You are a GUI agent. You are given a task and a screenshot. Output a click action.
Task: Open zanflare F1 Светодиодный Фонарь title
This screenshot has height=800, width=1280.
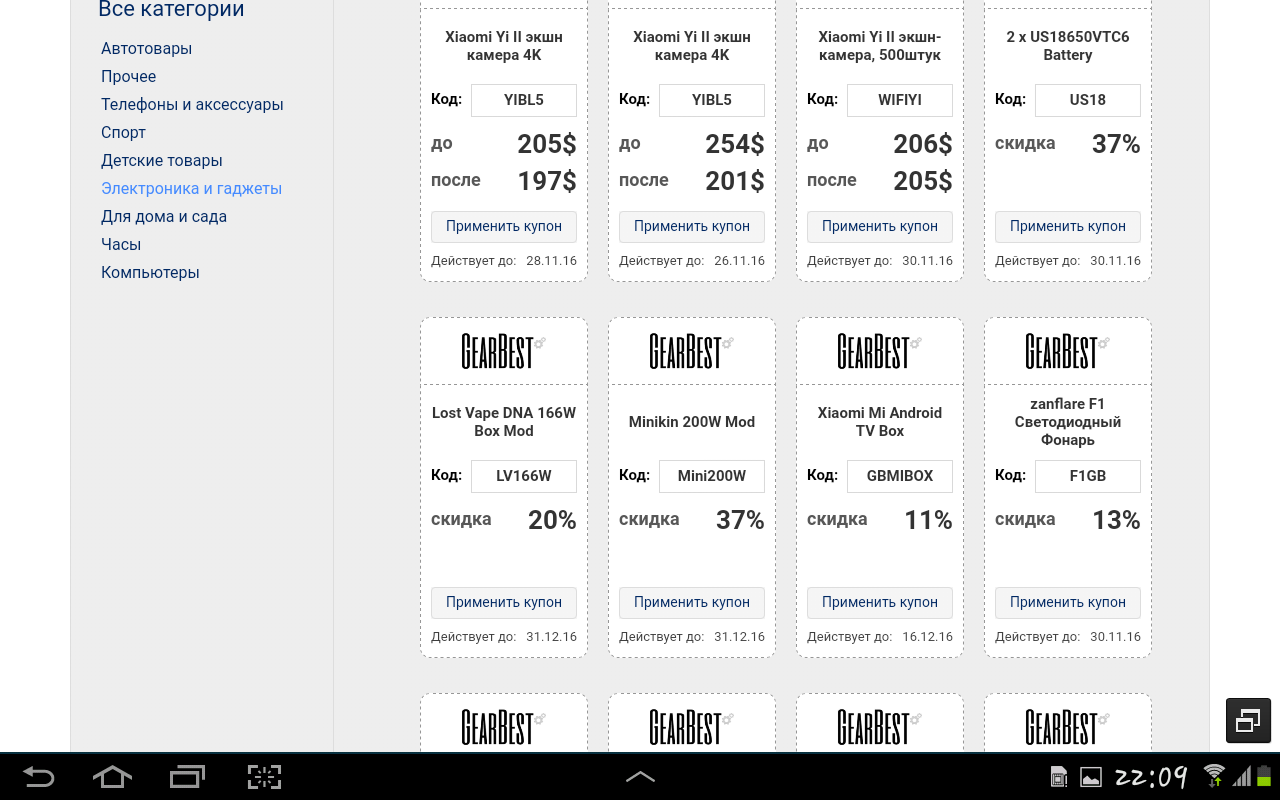pyautogui.click(x=1068, y=422)
